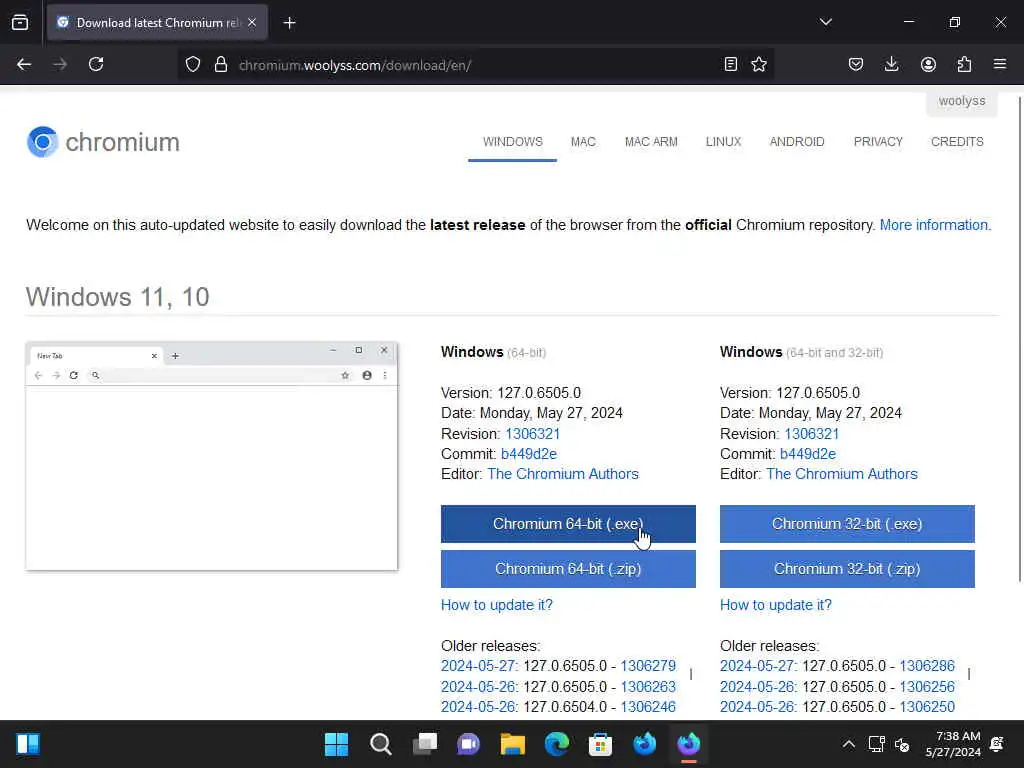Go forward to the next page
Screen dimensions: 1024x768
[60, 64]
